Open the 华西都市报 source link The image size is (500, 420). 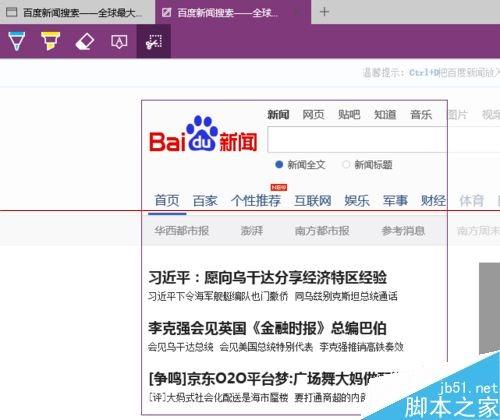(x=182, y=231)
